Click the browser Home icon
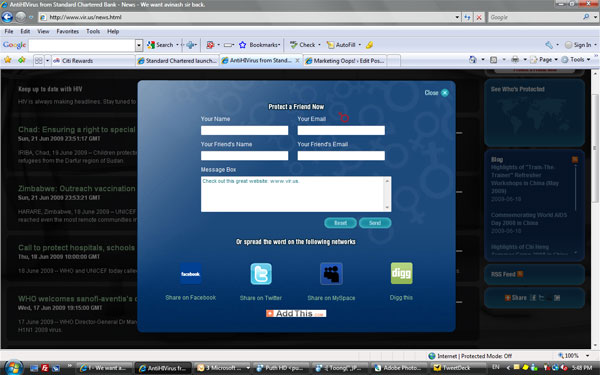Viewport: 600px width, 375px height. pos(473,59)
